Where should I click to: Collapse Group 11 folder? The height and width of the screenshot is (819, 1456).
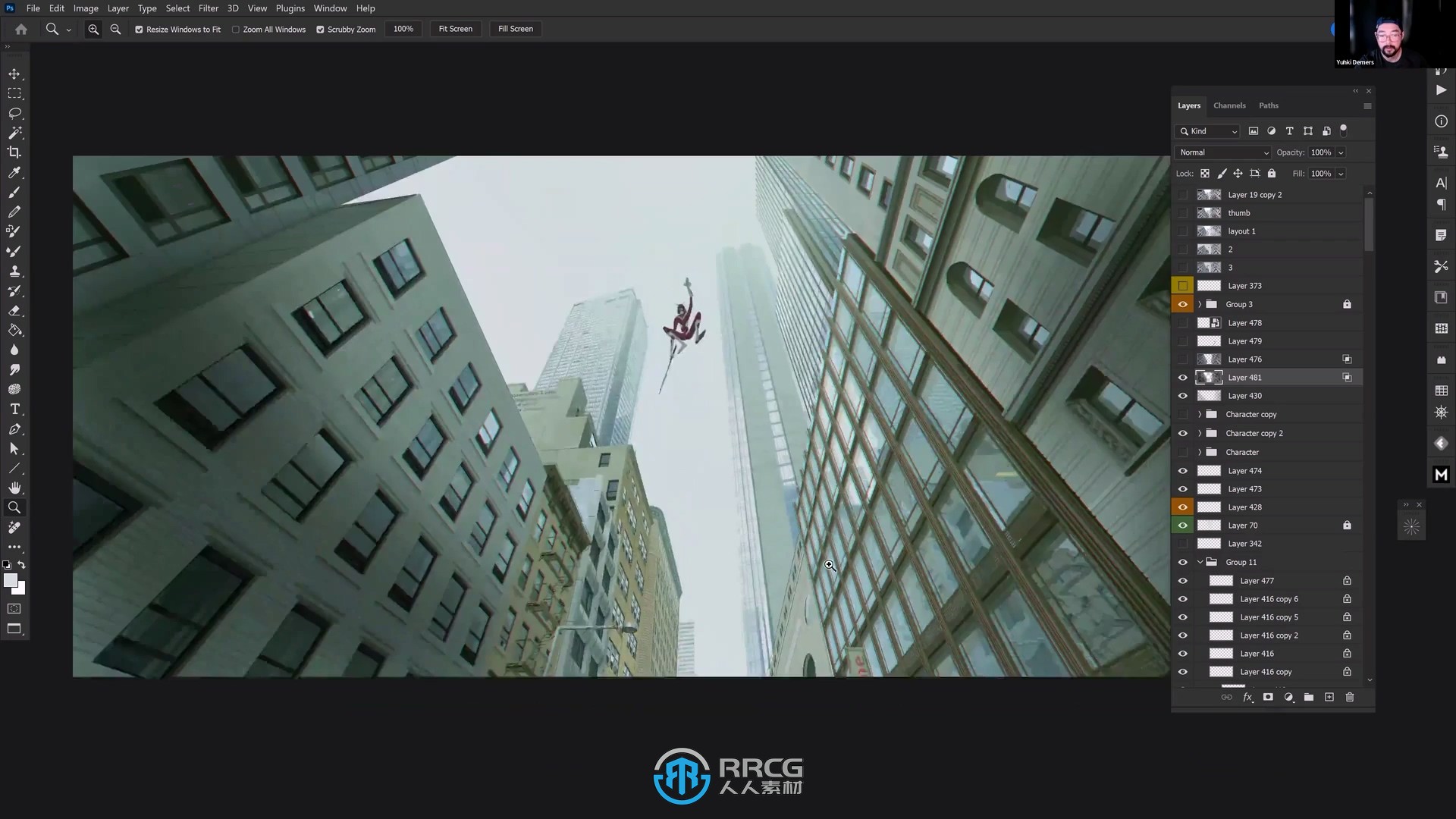(x=1200, y=562)
